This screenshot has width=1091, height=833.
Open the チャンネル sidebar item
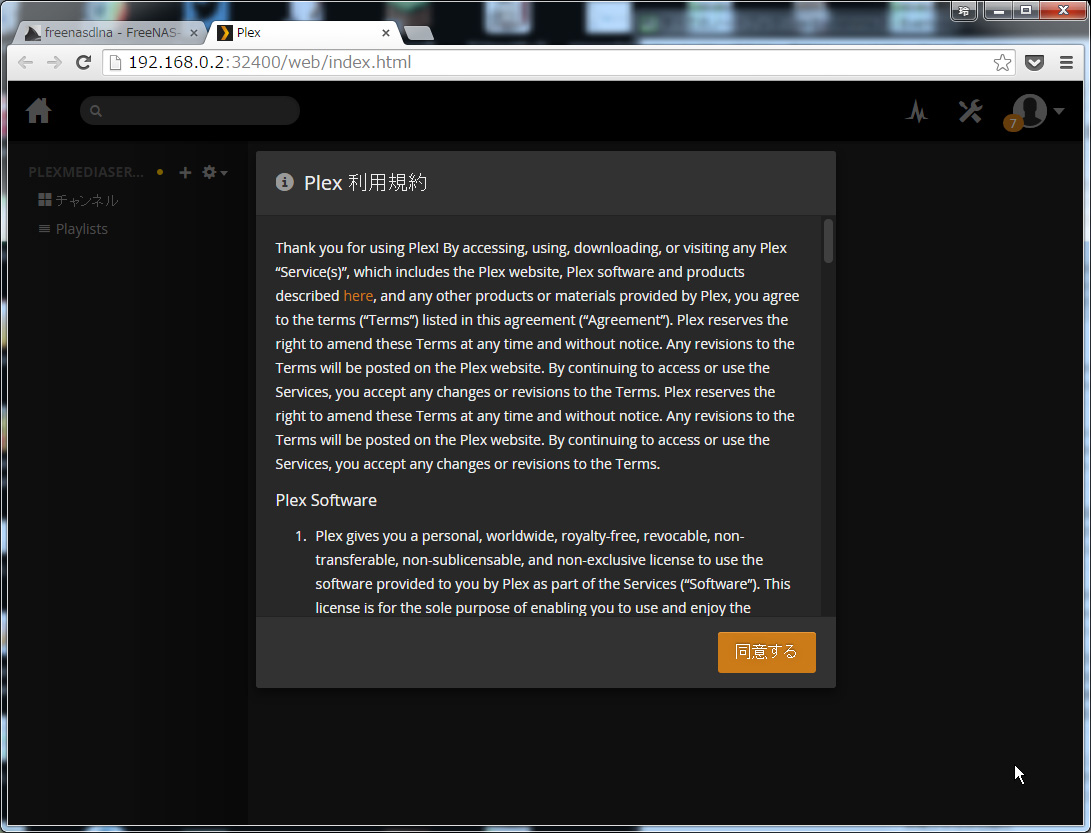coord(78,200)
